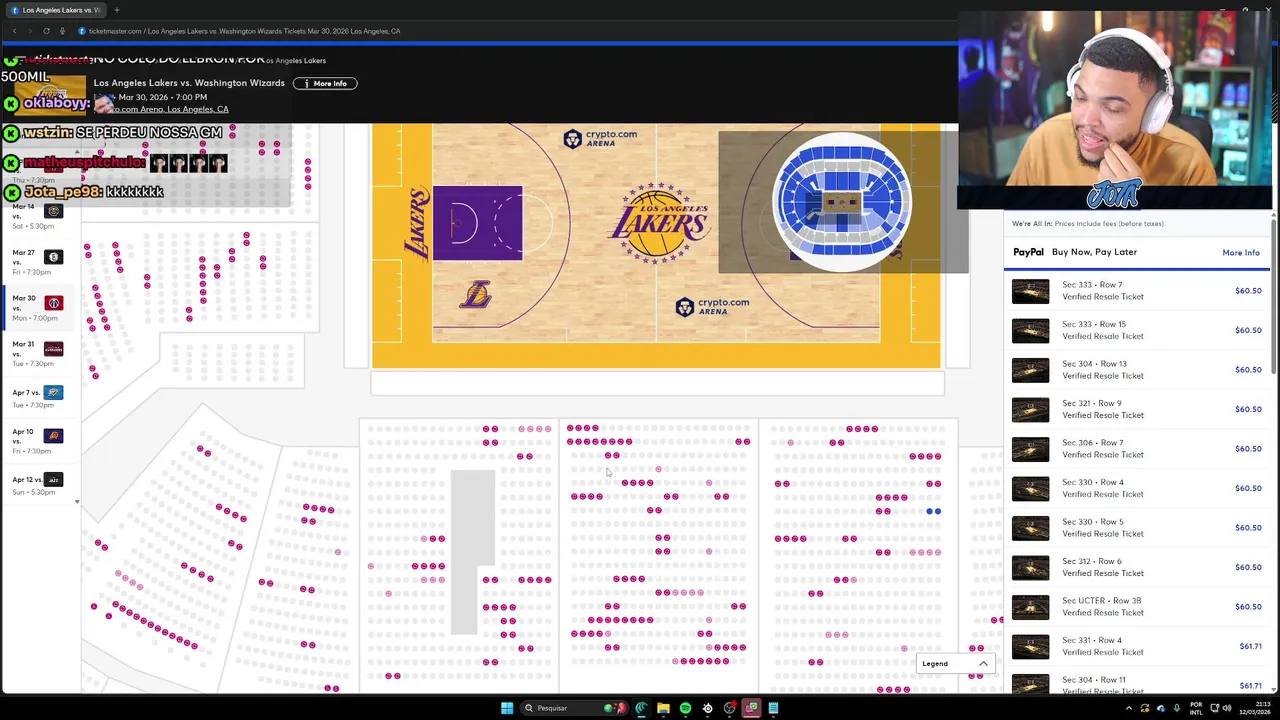Switch the POR INTL keyboard language

point(1196,708)
